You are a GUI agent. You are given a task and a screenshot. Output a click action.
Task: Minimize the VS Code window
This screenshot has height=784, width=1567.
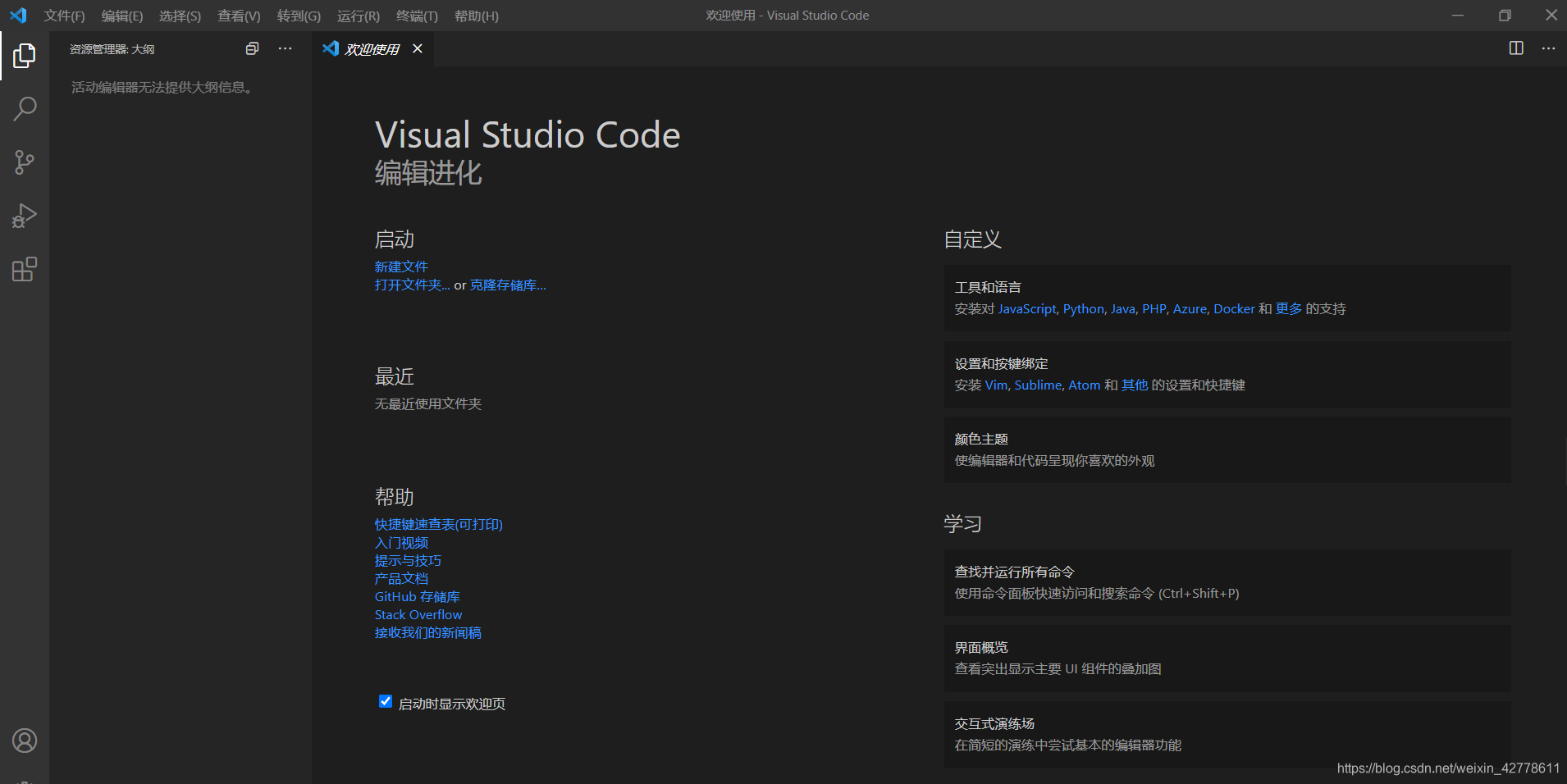(x=1458, y=16)
